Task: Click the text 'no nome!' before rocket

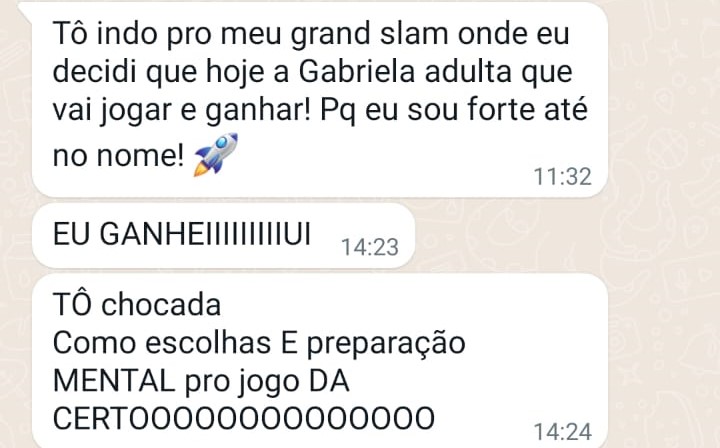Action: [x=118, y=156]
